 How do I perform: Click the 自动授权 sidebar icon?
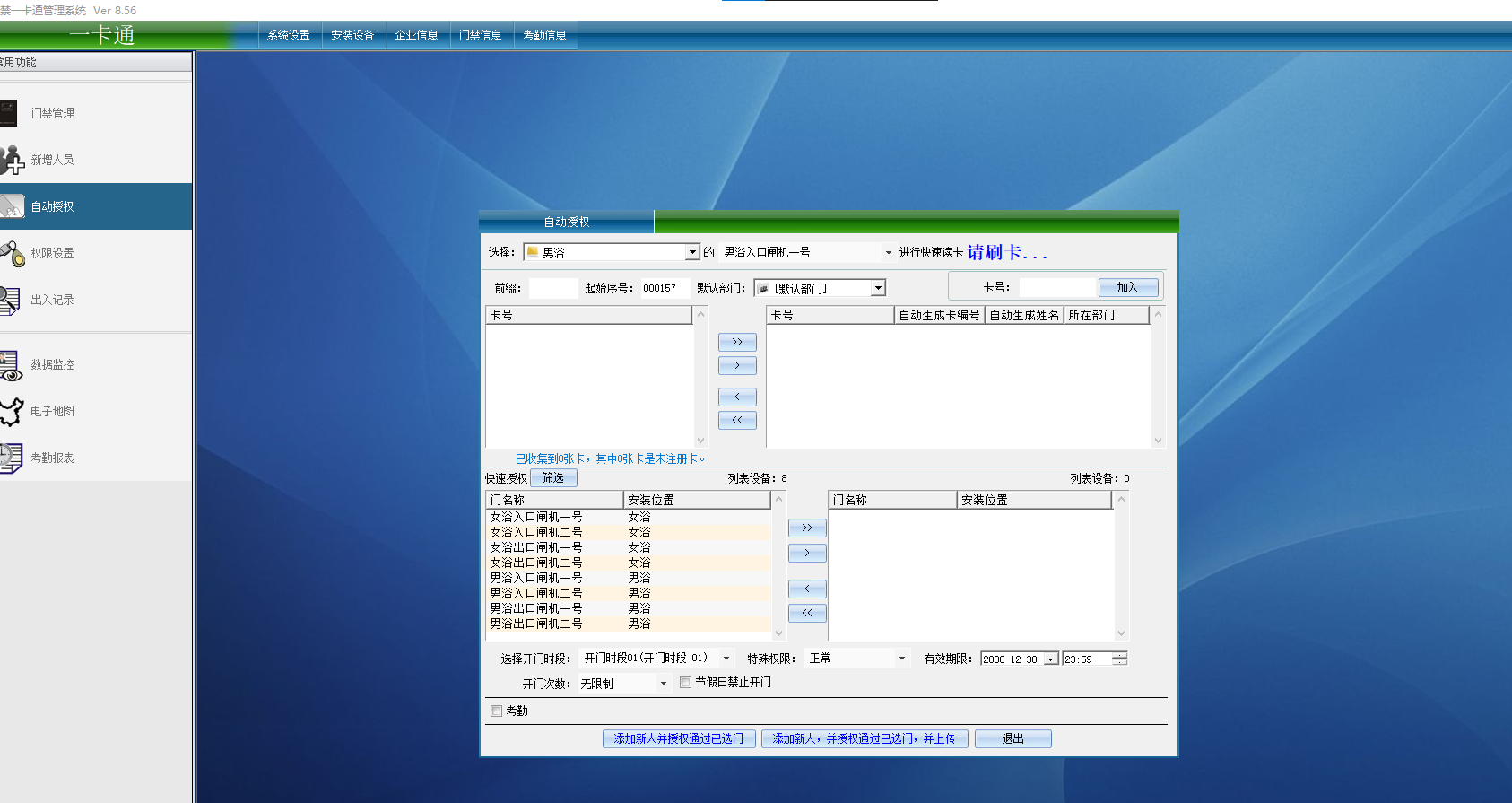(x=11, y=206)
